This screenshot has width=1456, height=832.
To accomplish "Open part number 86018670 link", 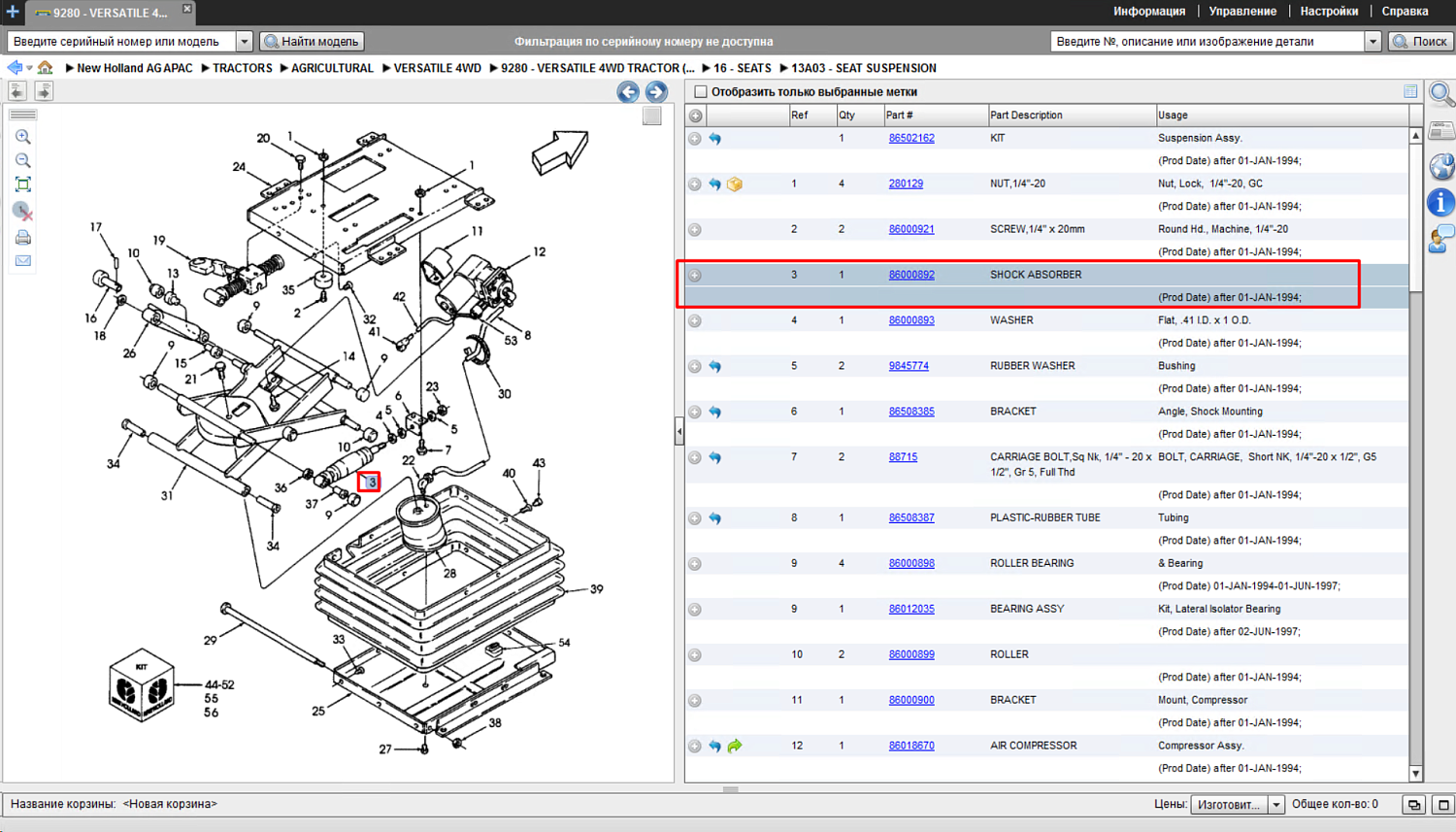I will (x=911, y=747).
